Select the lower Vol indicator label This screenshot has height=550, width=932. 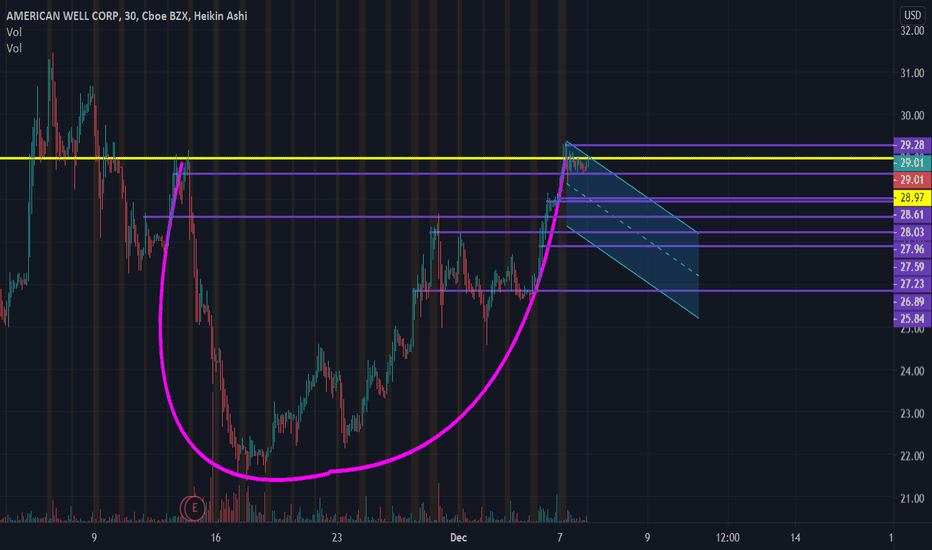tap(14, 48)
